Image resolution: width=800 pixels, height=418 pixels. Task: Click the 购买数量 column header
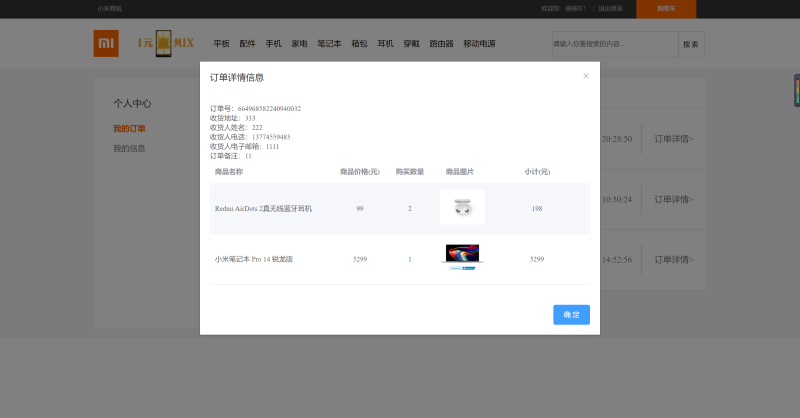(x=410, y=172)
